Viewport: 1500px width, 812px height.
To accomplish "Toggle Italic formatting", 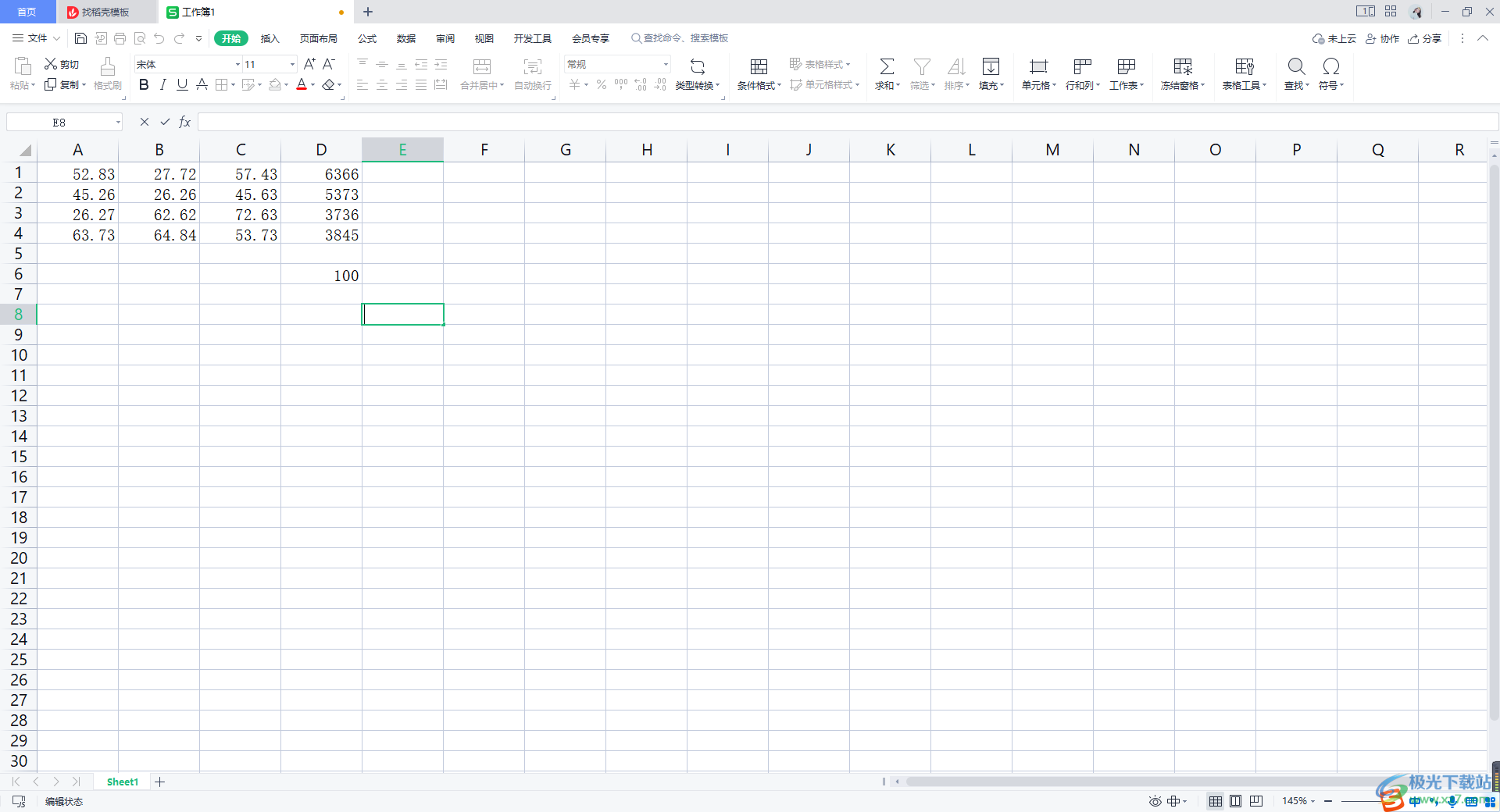I will pos(162,84).
